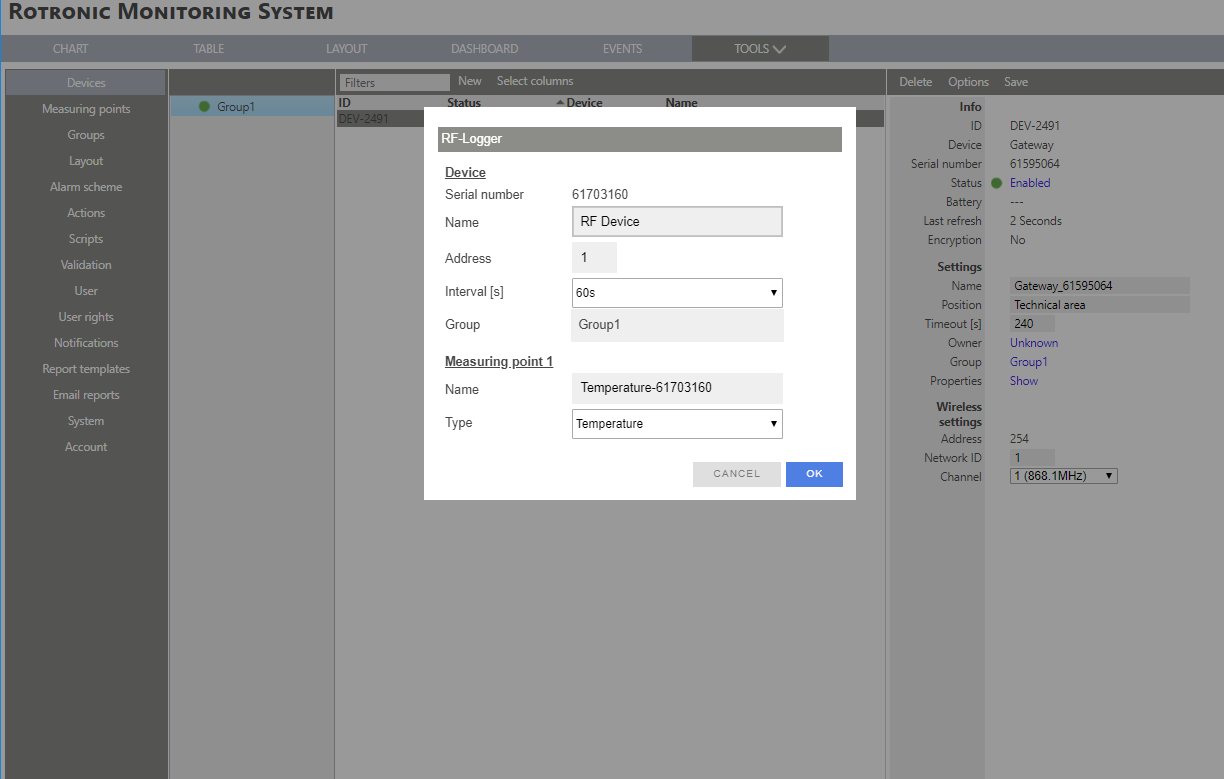1224x779 pixels.
Task: Sort by the Status column header
Action: click(463, 103)
